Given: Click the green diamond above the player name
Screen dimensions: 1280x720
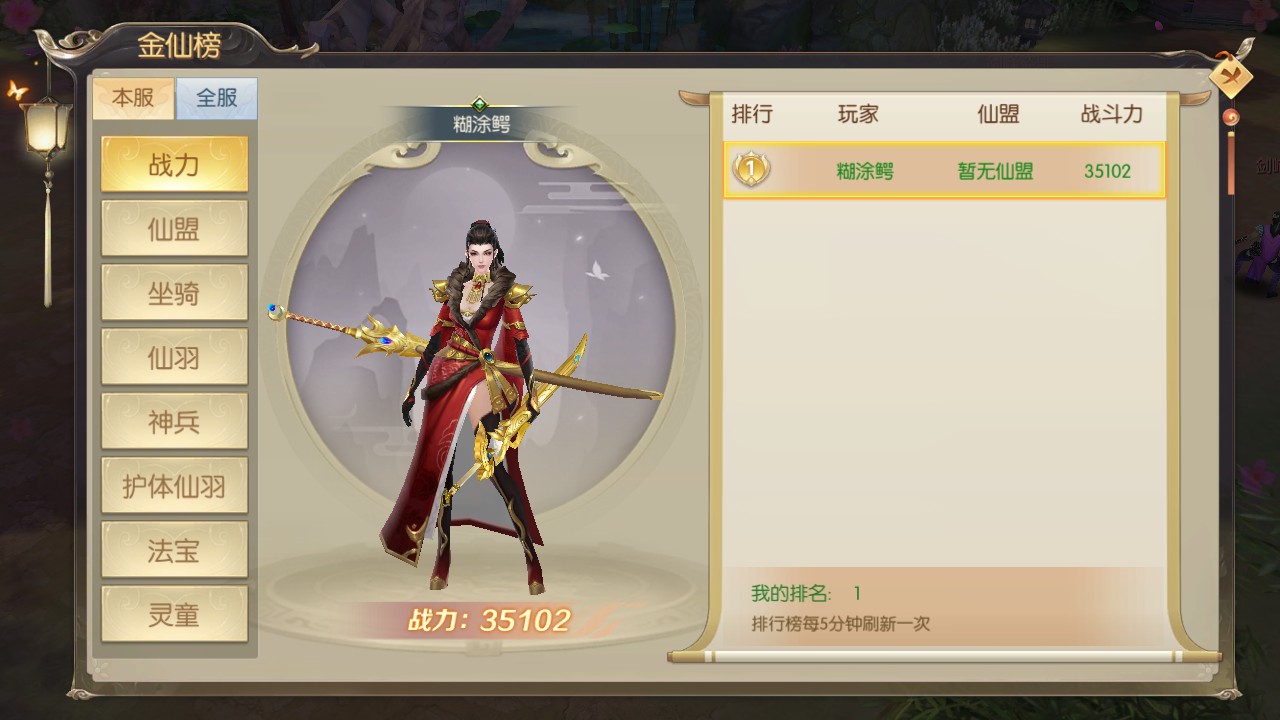Looking at the screenshot, I should [479, 103].
